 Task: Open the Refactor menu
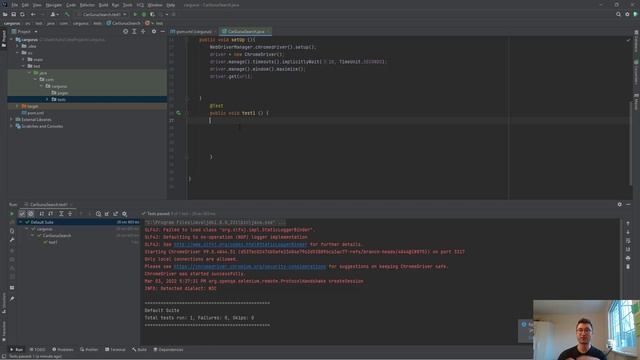click(x=87, y=5)
